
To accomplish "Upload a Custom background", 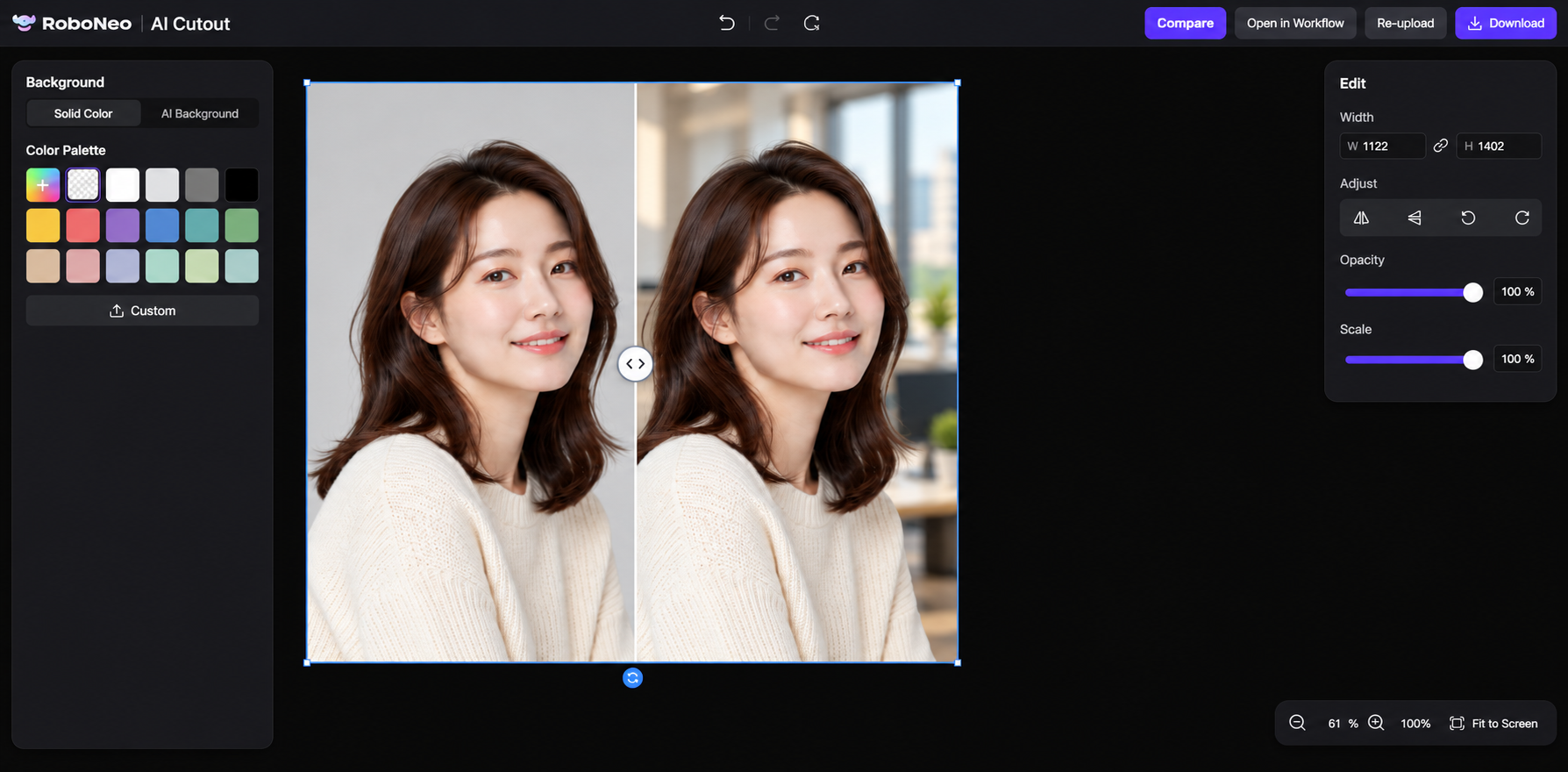I will coord(142,311).
